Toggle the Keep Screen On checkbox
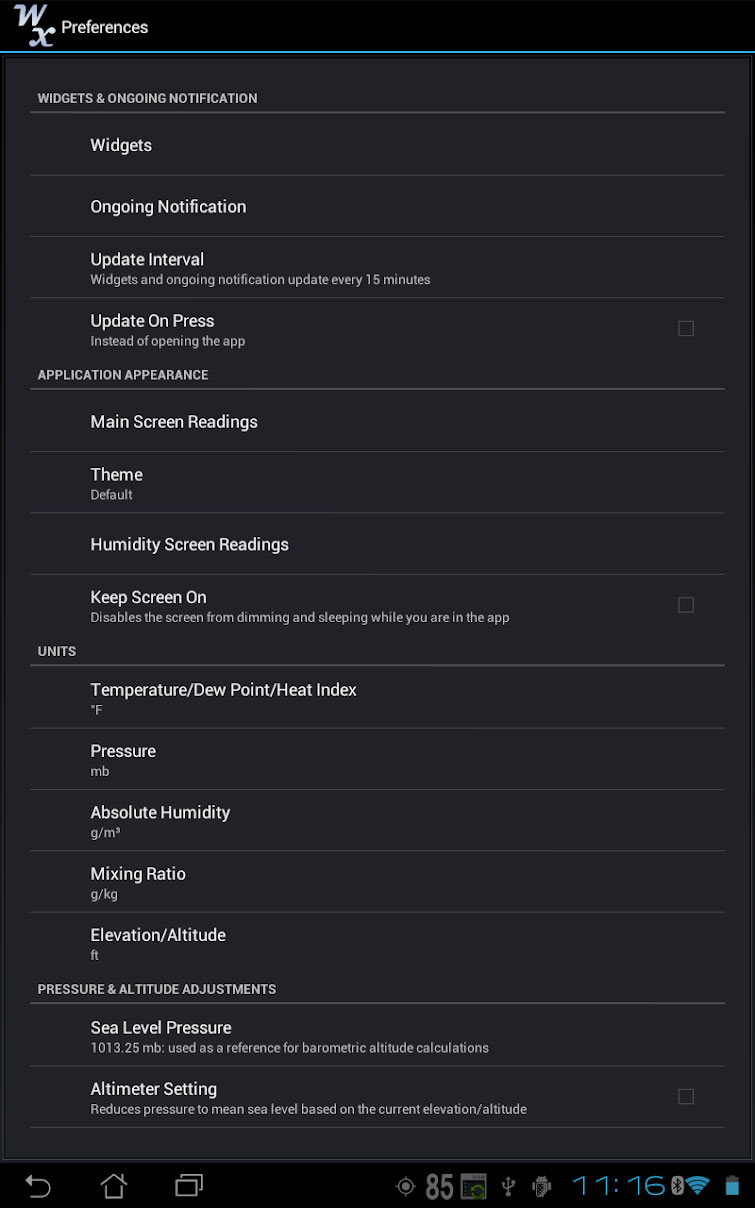This screenshot has width=755, height=1208. [x=685, y=605]
